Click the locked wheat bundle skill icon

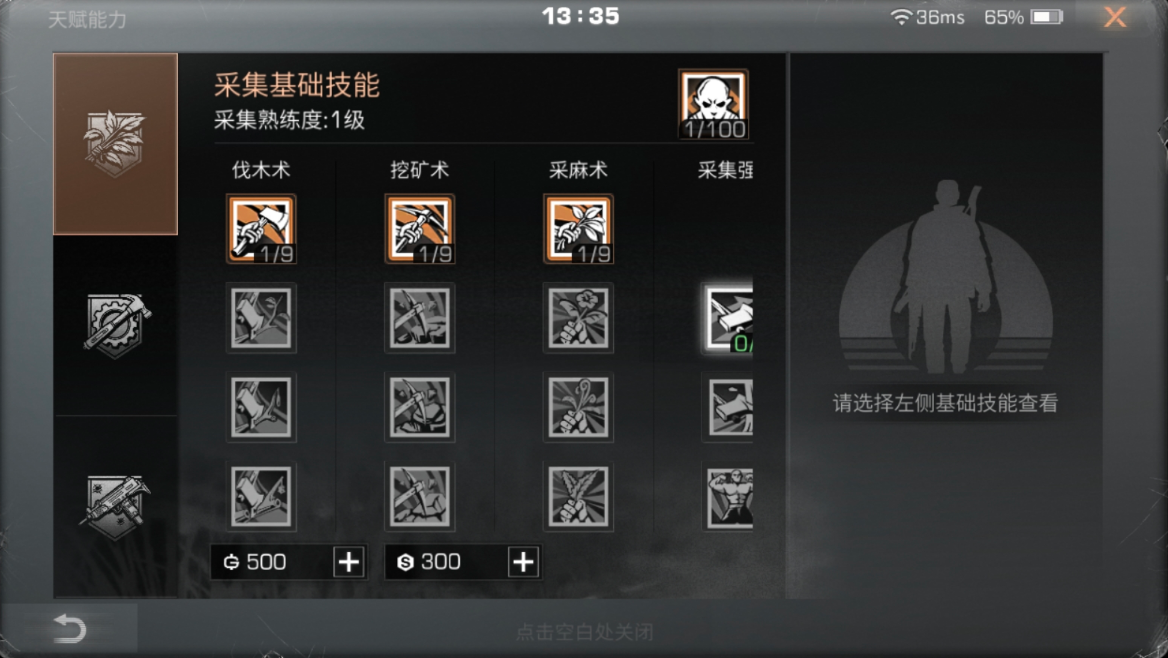(579, 496)
